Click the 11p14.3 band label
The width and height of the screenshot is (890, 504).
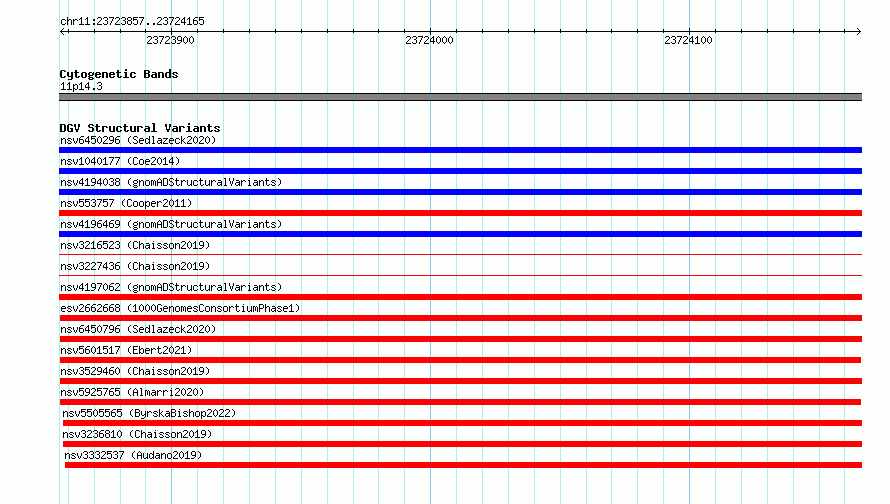(x=81, y=86)
